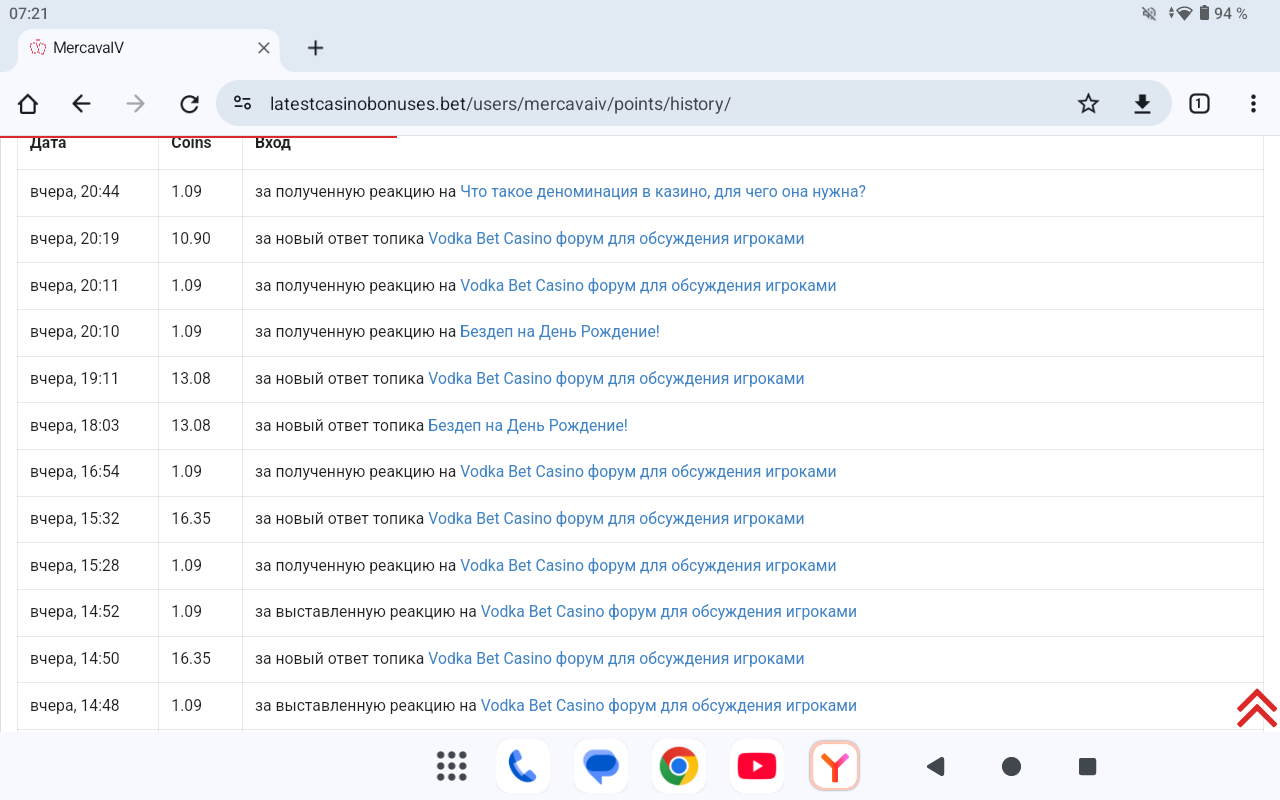Open birthday no-deposit link at 18:03
Viewport: 1280px width, 800px height.
click(x=527, y=426)
